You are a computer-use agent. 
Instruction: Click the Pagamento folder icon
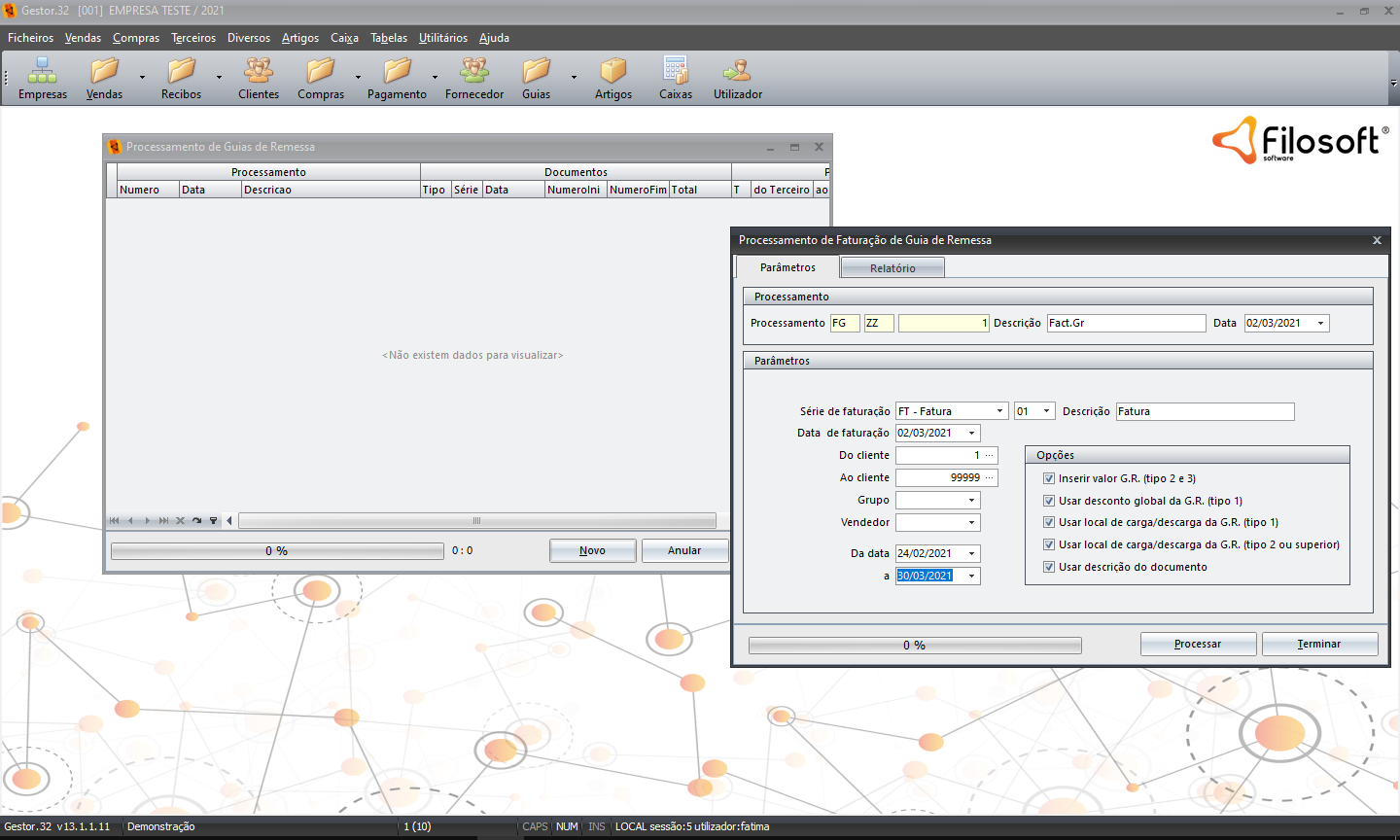(397, 71)
